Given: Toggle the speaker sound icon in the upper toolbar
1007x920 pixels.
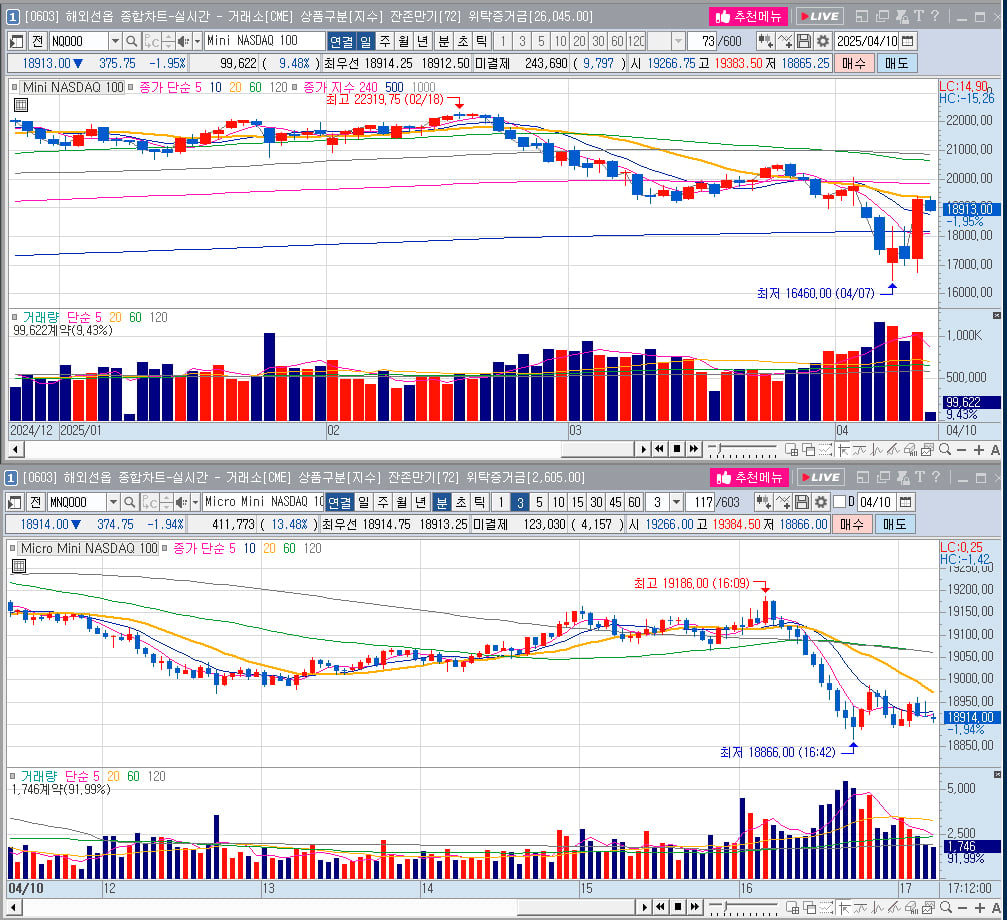Looking at the screenshot, I should tap(183, 41).
